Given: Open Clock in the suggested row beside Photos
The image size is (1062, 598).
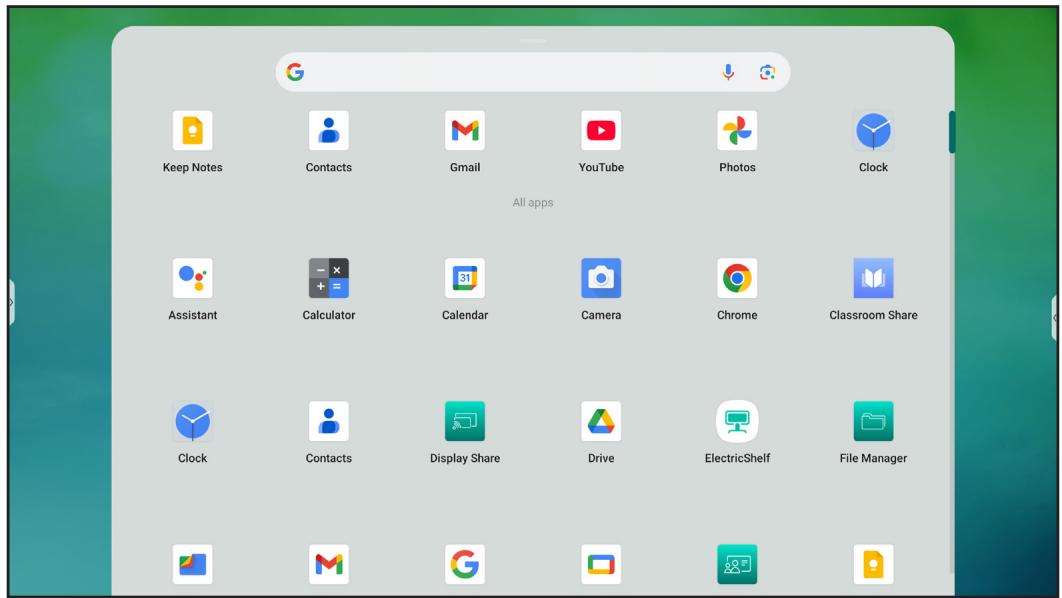Looking at the screenshot, I should 873,130.
